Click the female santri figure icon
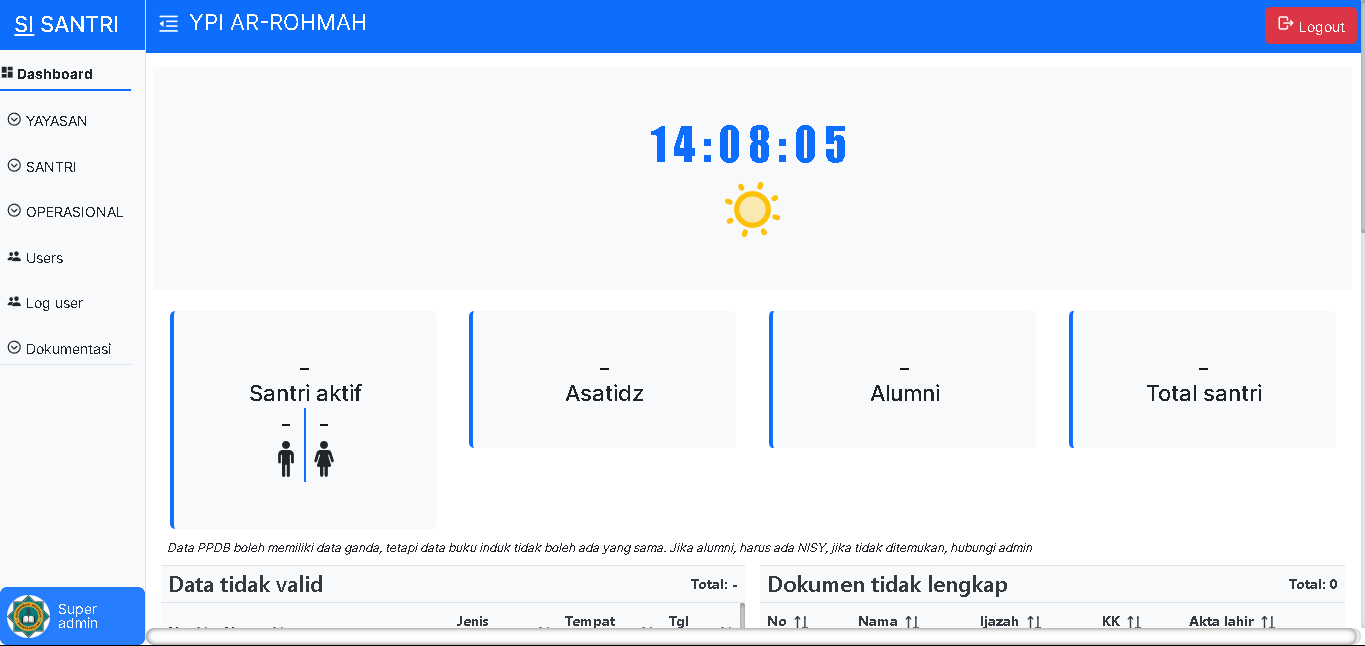 [x=324, y=459]
